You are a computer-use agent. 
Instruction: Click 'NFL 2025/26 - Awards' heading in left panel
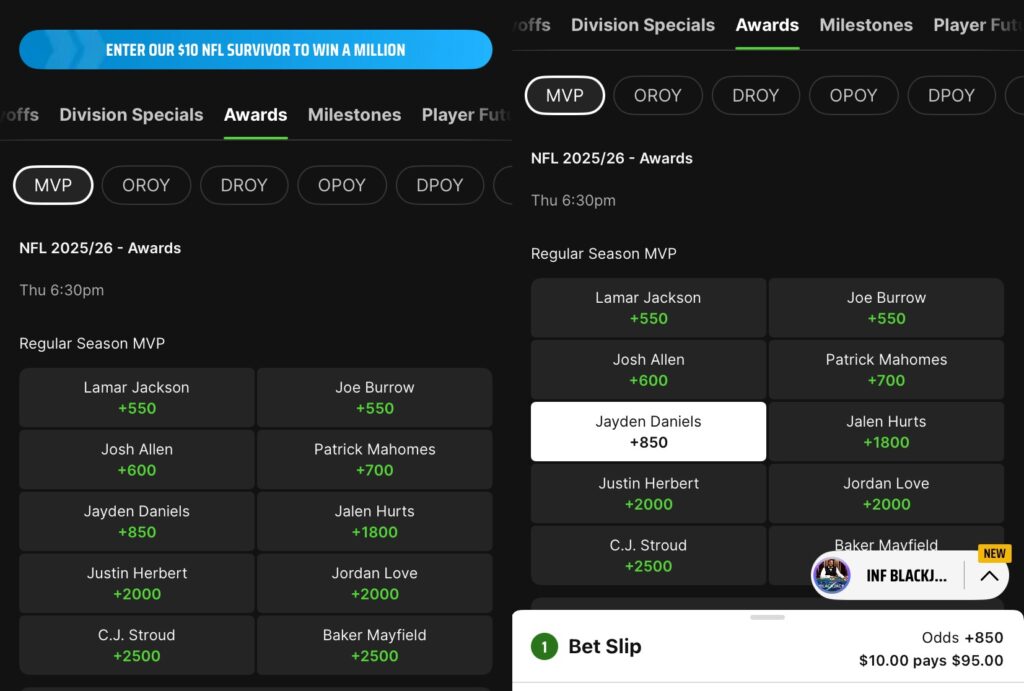point(100,248)
